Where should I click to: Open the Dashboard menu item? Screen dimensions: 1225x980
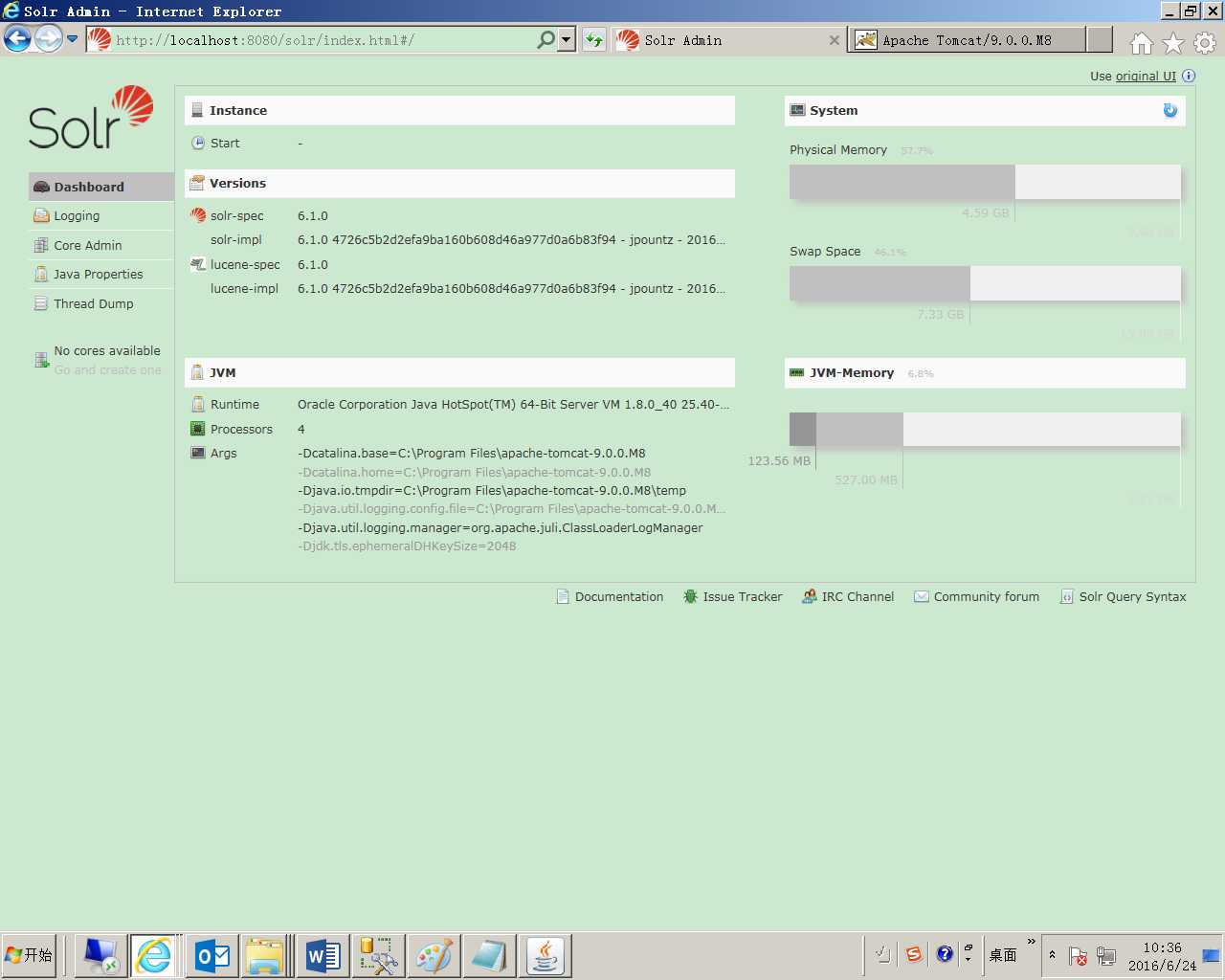click(x=101, y=187)
